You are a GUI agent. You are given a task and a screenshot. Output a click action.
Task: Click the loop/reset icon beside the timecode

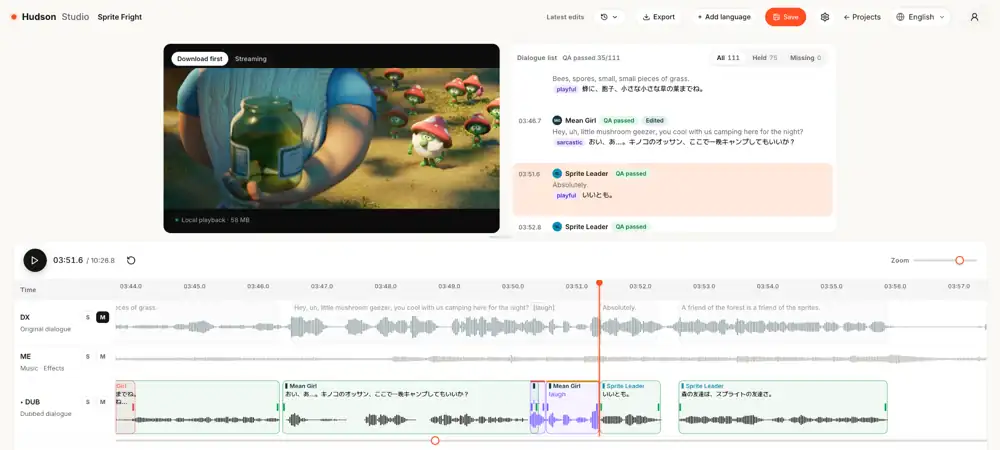pos(131,260)
